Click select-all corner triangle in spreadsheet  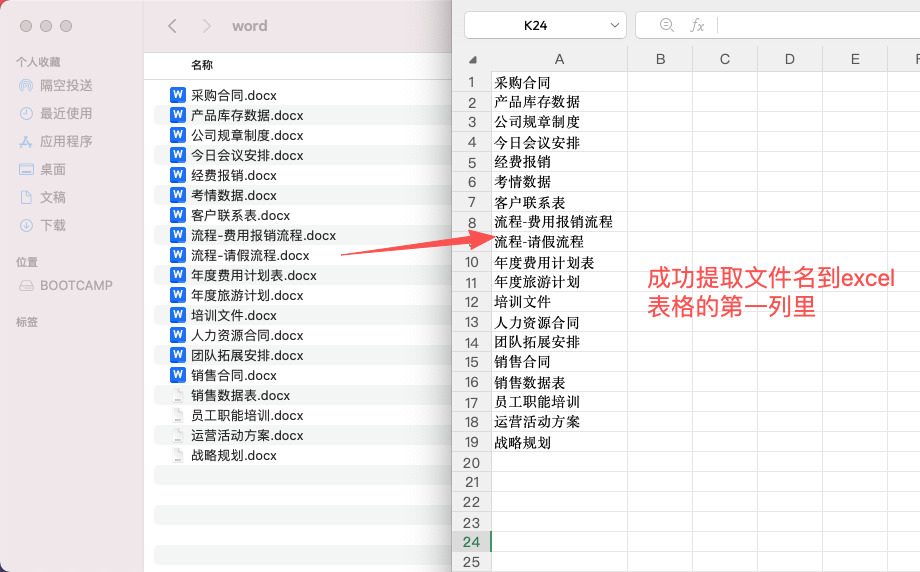pos(473,60)
